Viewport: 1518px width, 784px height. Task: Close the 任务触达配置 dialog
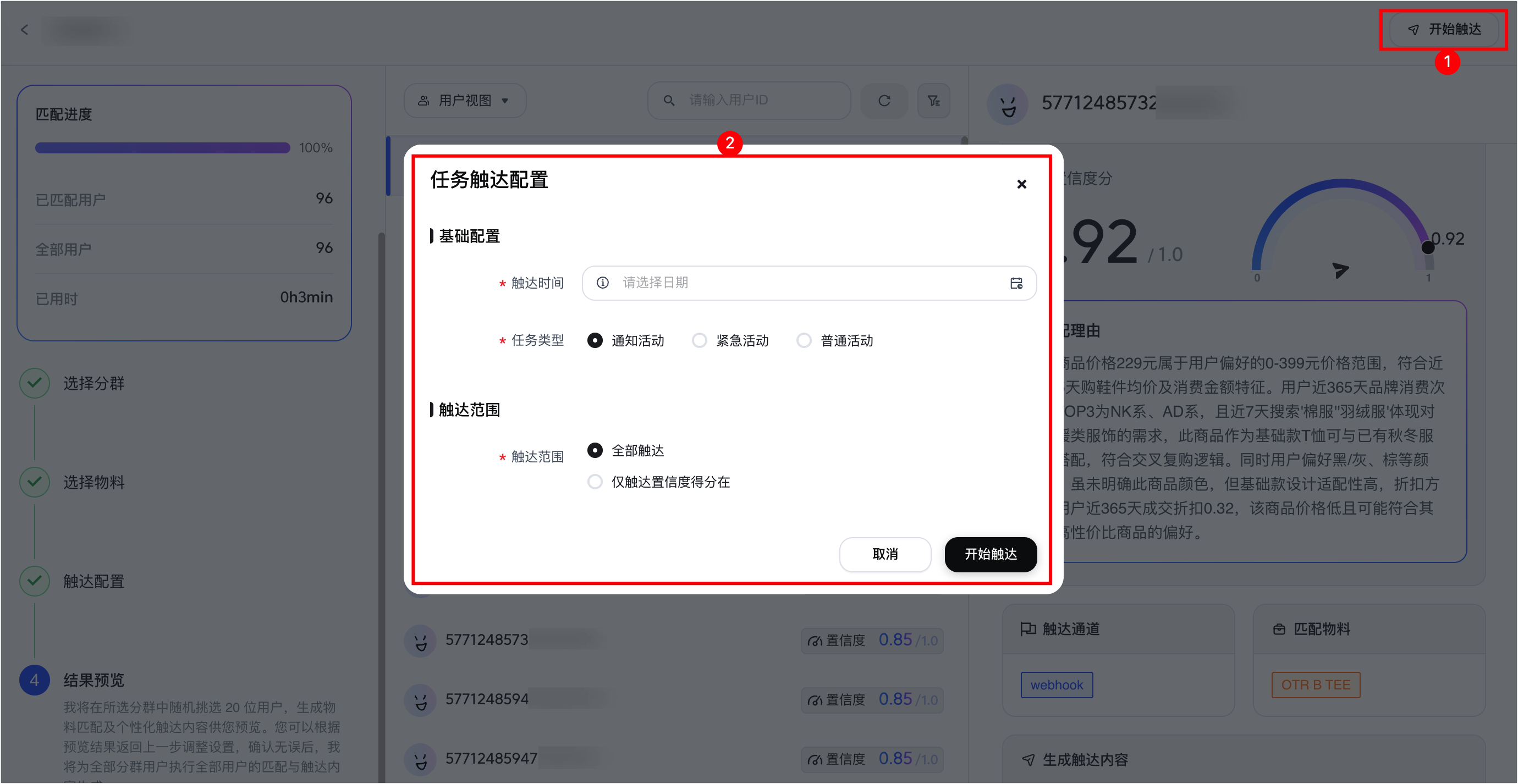[1022, 184]
